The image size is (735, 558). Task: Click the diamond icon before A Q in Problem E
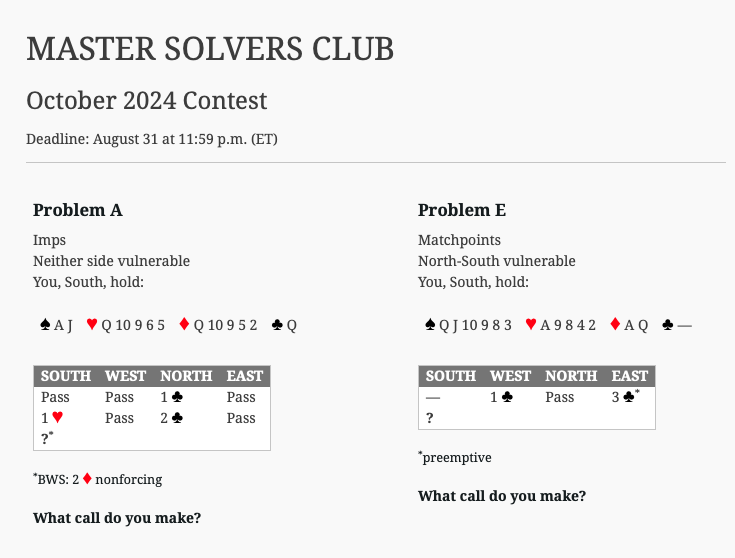click(x=615, y=324)
